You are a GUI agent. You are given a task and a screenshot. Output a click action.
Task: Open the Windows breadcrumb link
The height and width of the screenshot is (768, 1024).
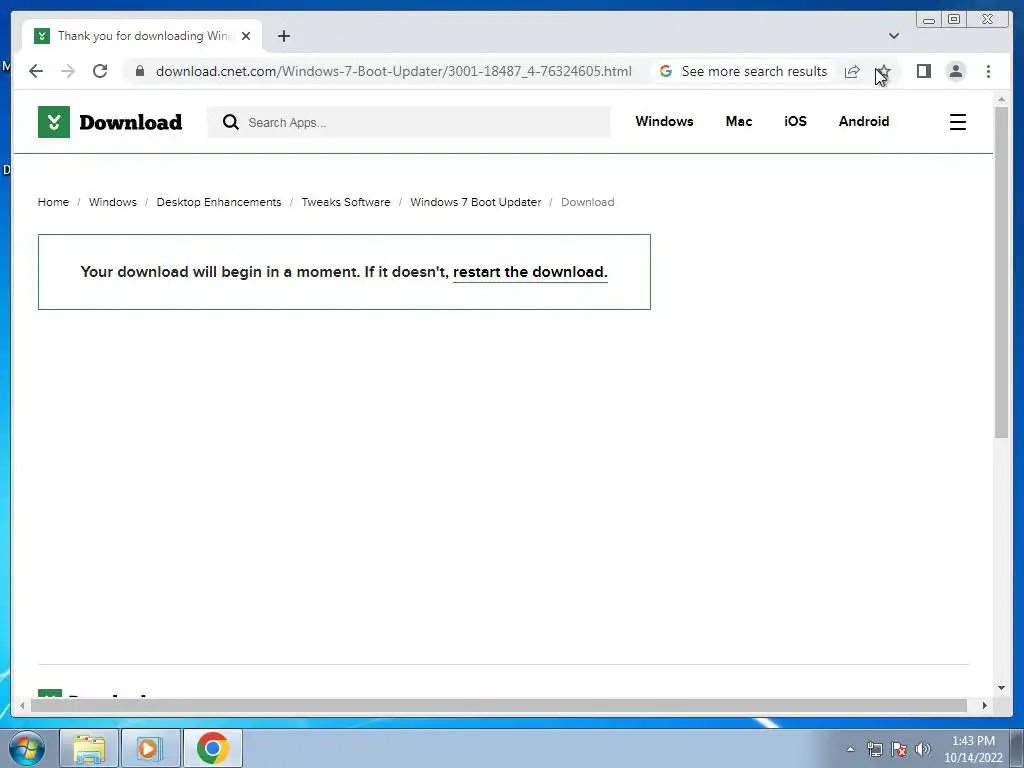tap(113, 202)
